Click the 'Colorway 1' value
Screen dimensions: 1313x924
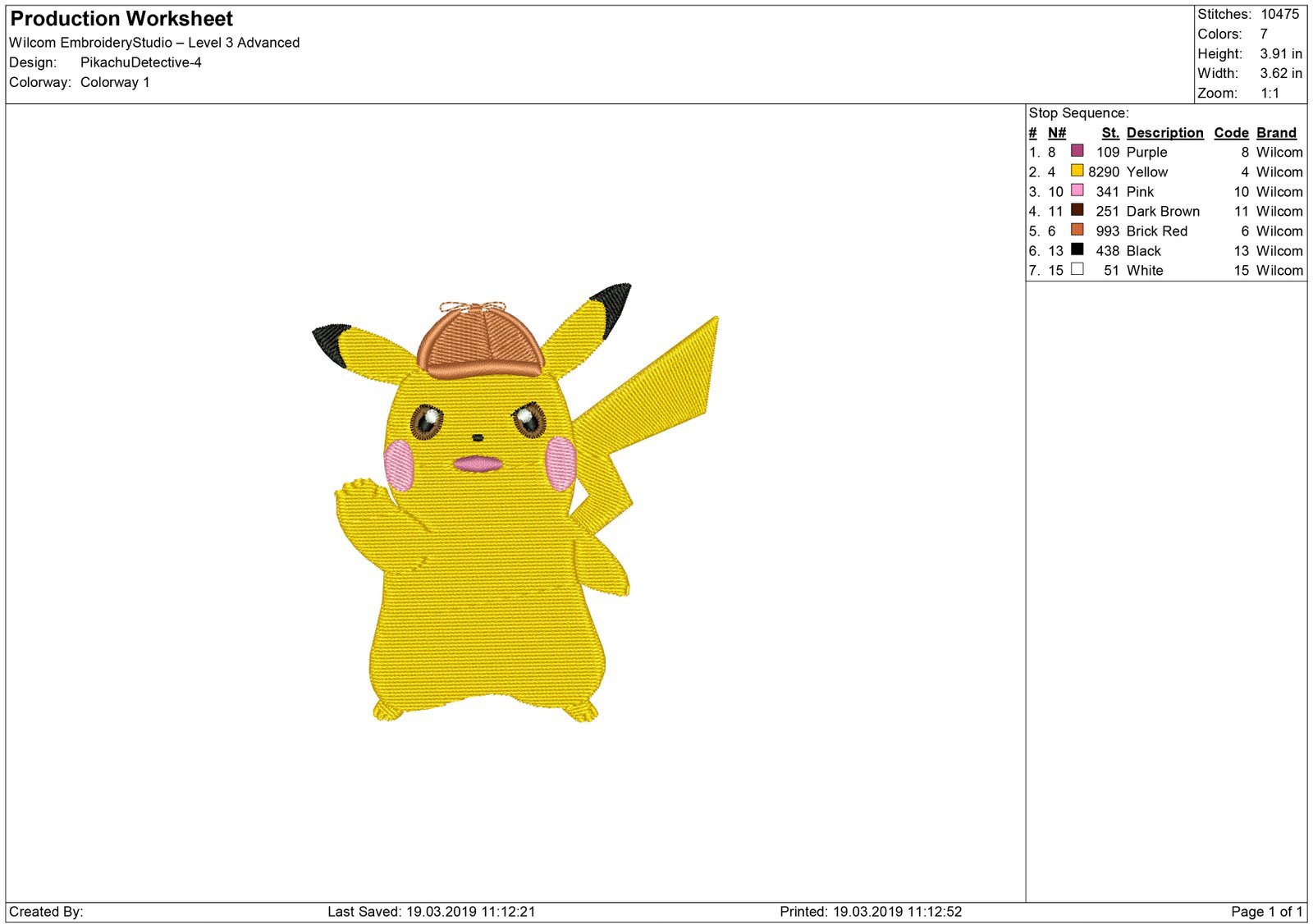[x=115, y=82]
